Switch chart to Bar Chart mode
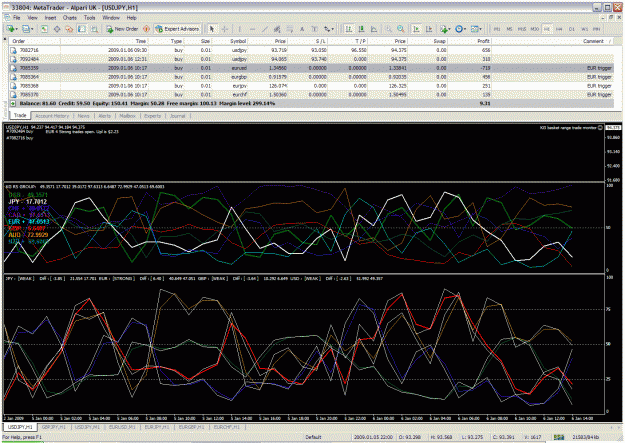The width and height of the screenshot is (625, 443). coord(348,29)
